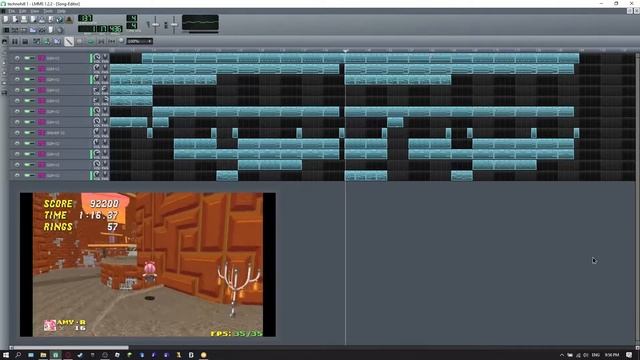Open fourth track's gear operations menu

(x=17, y=90)
